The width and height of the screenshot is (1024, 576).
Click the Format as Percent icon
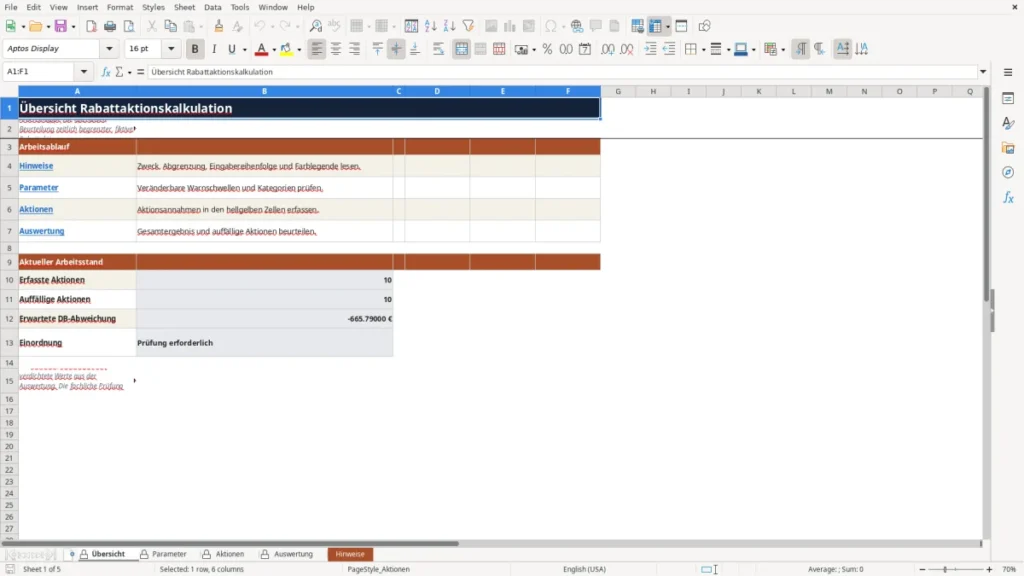(547, 49)
